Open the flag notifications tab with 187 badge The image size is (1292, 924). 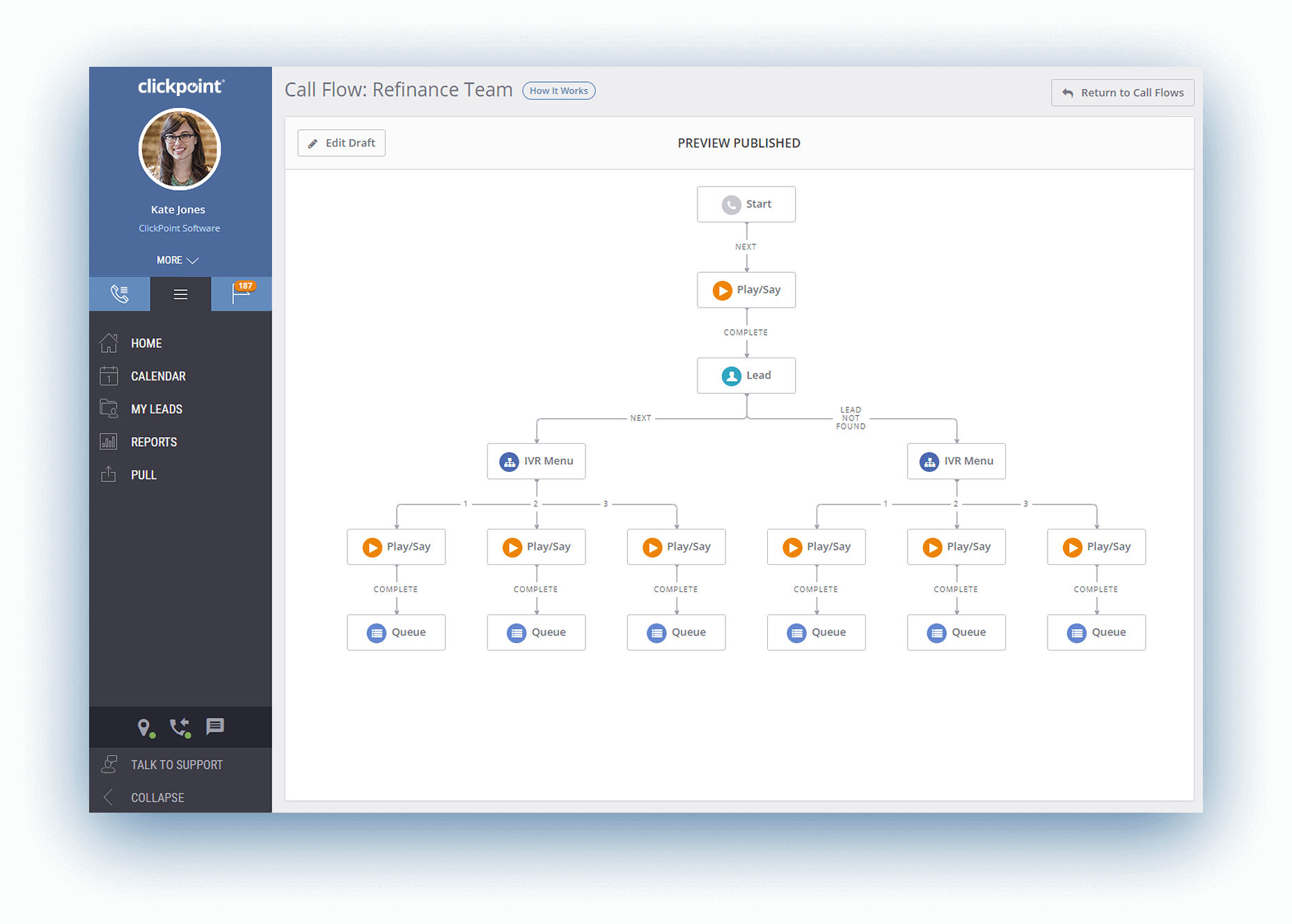pos(242,294)
